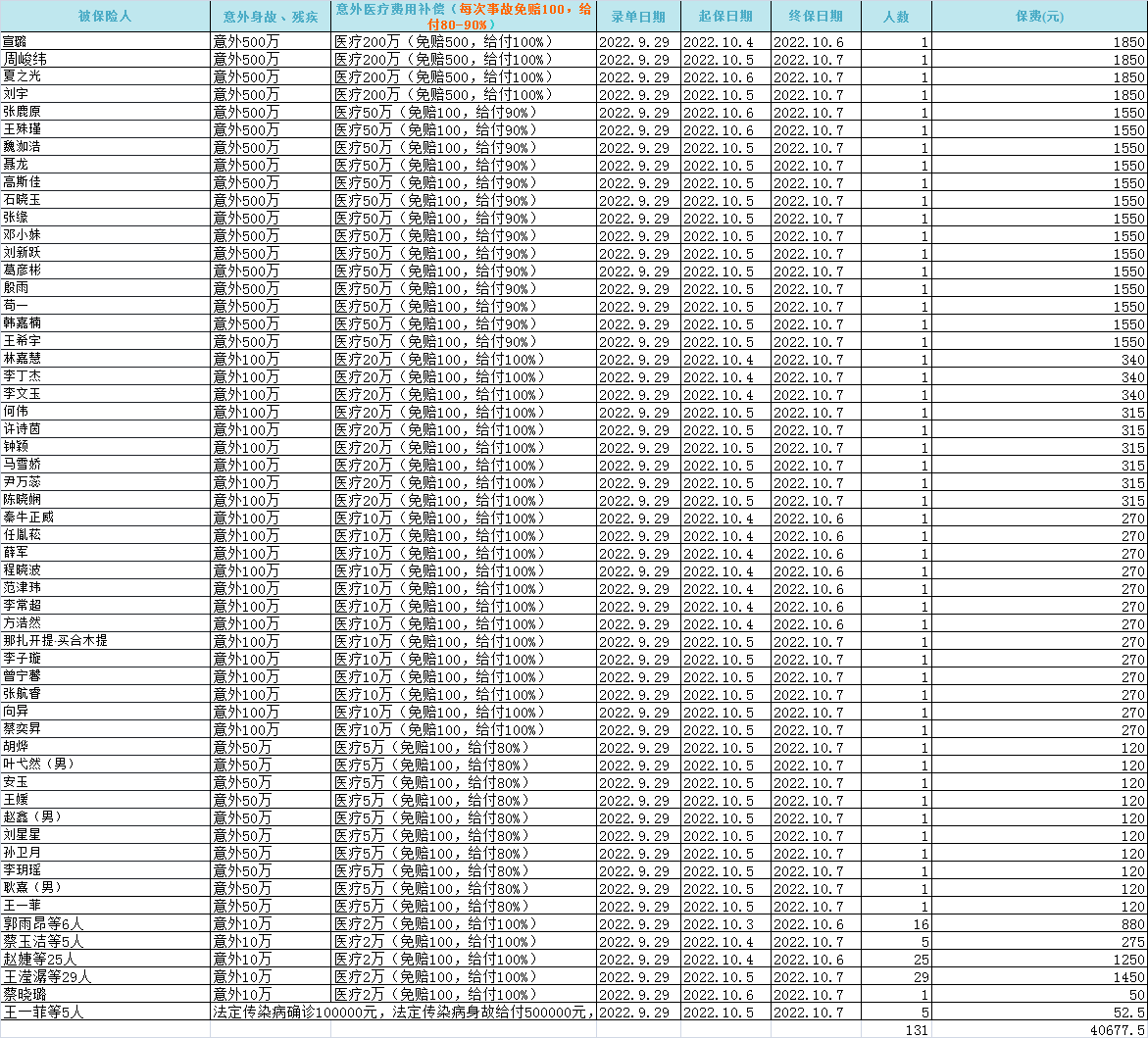Select the 终保日期 column header
The width and height of the screenshot is (1148, 1038).
tap(816, 17)
